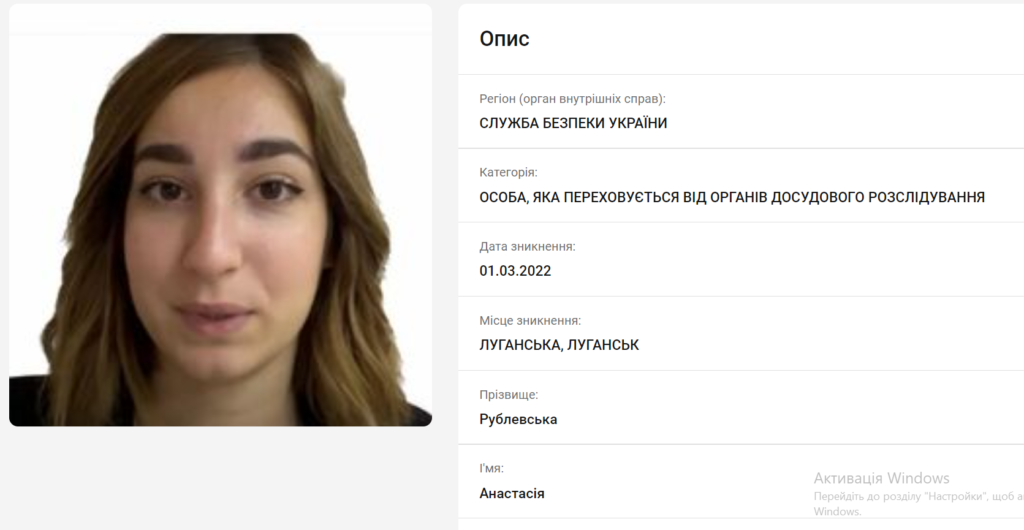This screenshot has width=1024, height=530.
Task: Click the word ЛУГАНСЬКА before the comma
Action: tap(520, 345)
